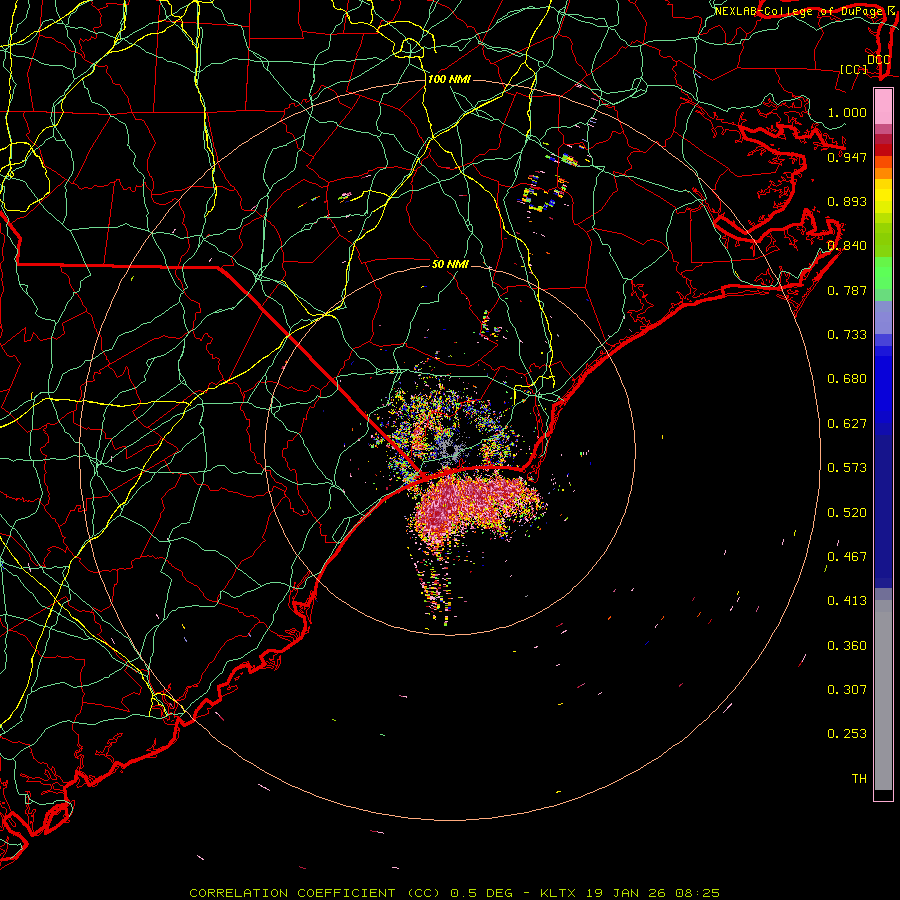Click the 0.787 scale value

847,290
